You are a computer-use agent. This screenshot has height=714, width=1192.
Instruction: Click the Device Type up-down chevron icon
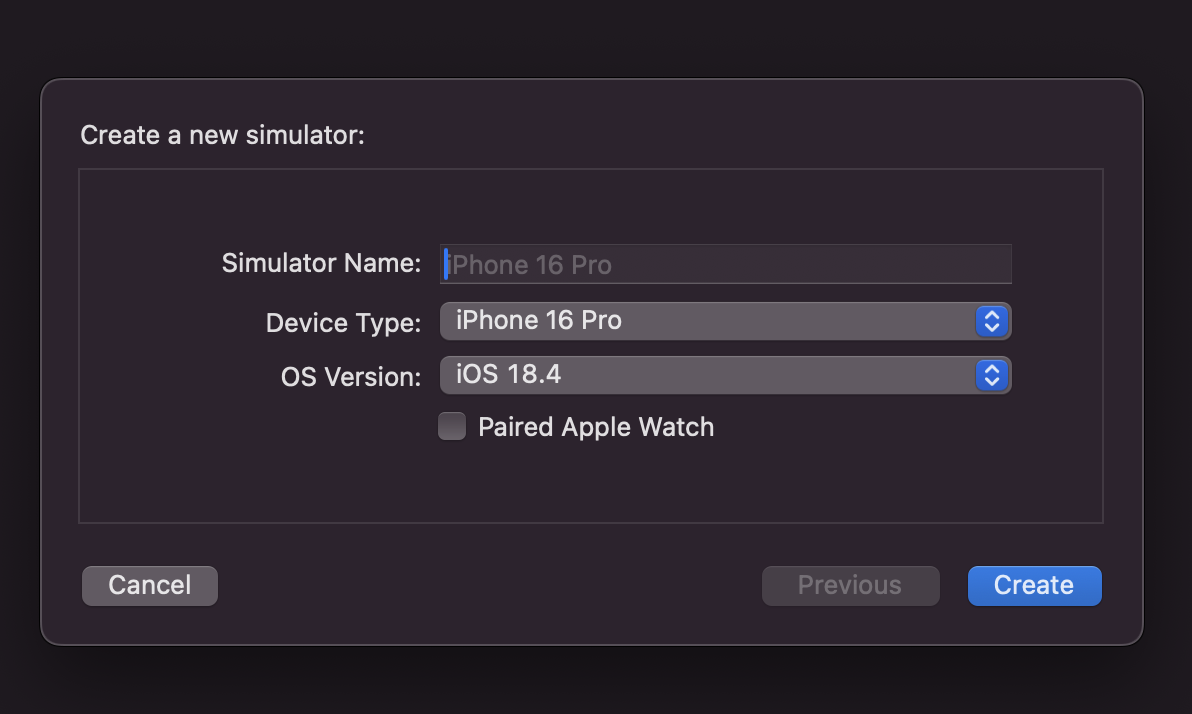click(991, 321)
